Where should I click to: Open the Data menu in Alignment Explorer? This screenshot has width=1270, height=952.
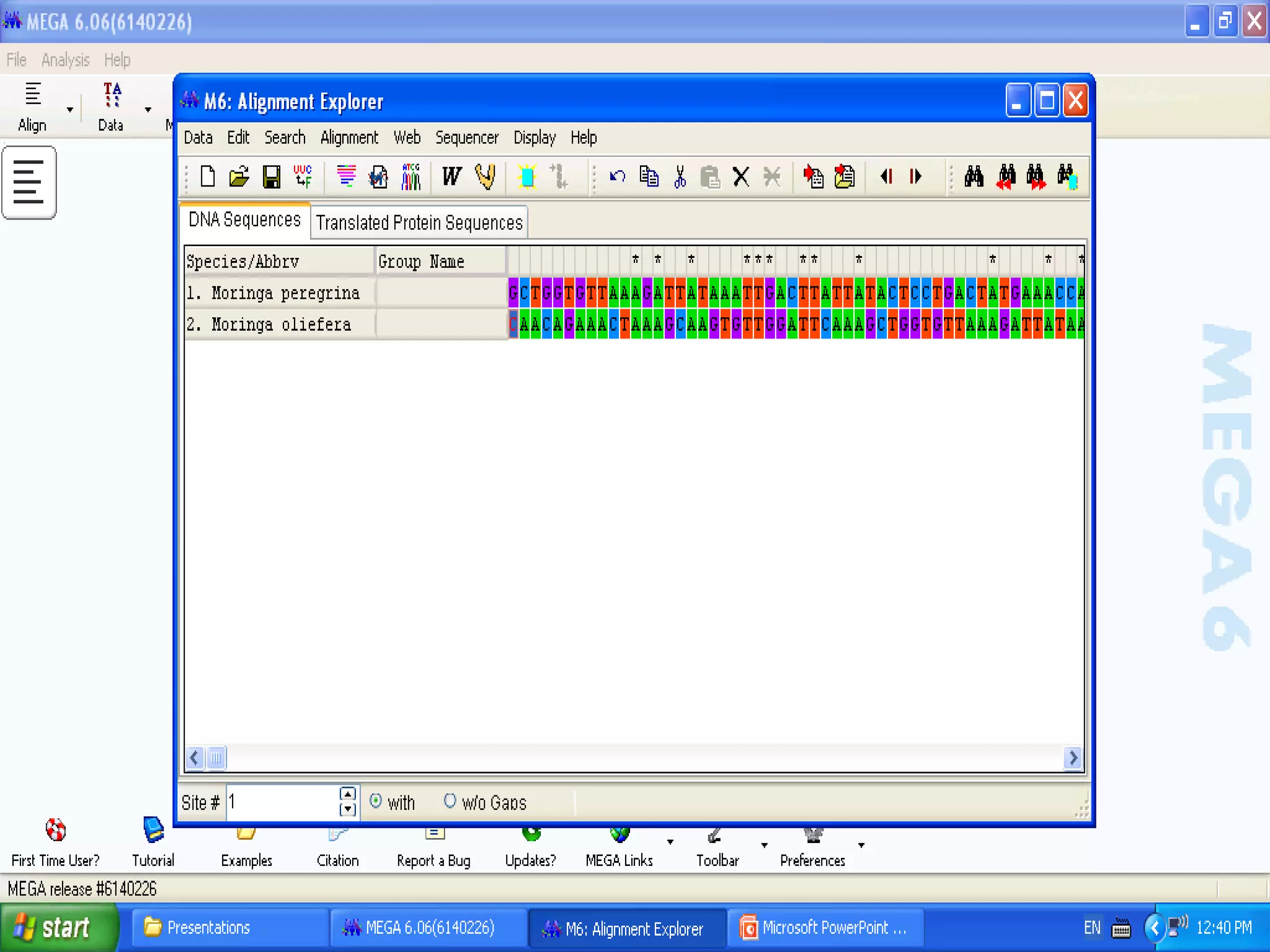tap(198, 138)
